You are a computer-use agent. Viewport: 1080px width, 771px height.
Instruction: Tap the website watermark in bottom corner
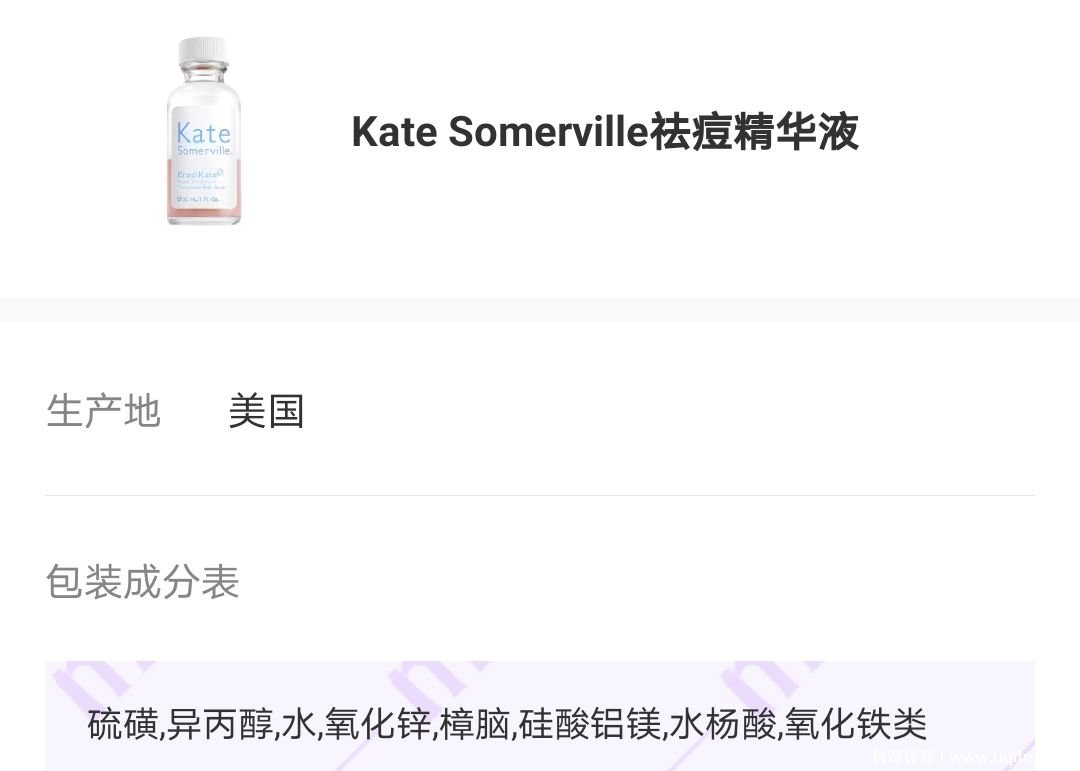[953, 757]
